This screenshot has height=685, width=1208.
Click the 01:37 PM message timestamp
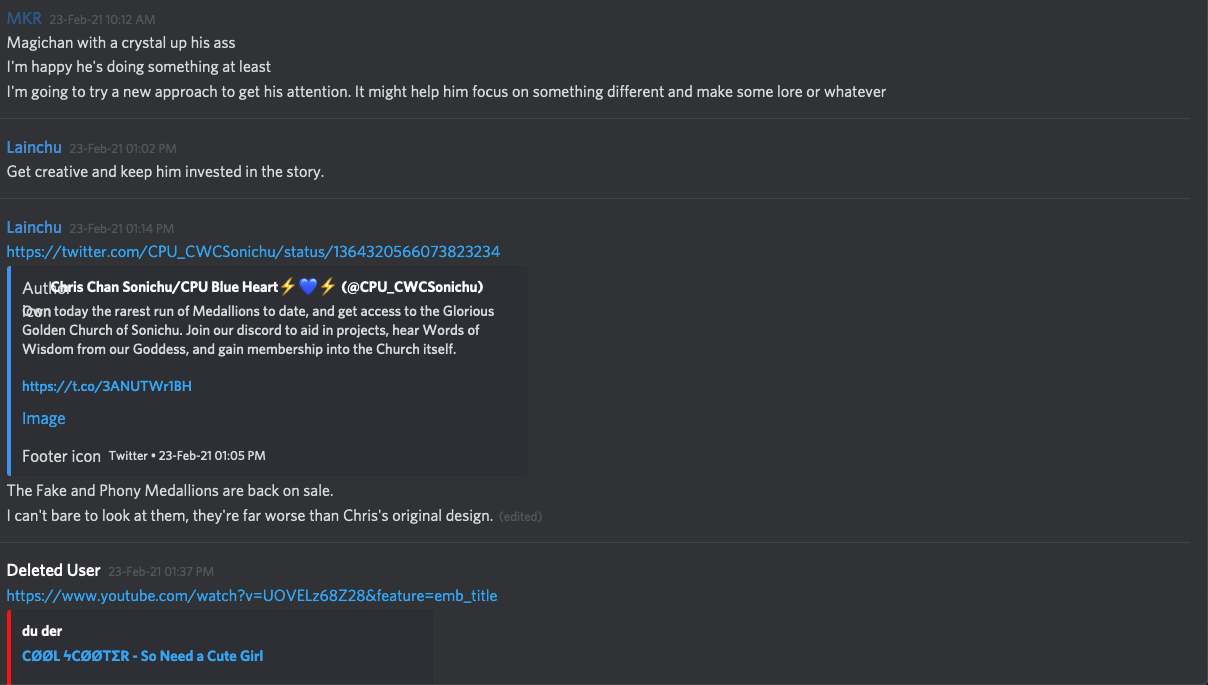[x=160, y=571]
